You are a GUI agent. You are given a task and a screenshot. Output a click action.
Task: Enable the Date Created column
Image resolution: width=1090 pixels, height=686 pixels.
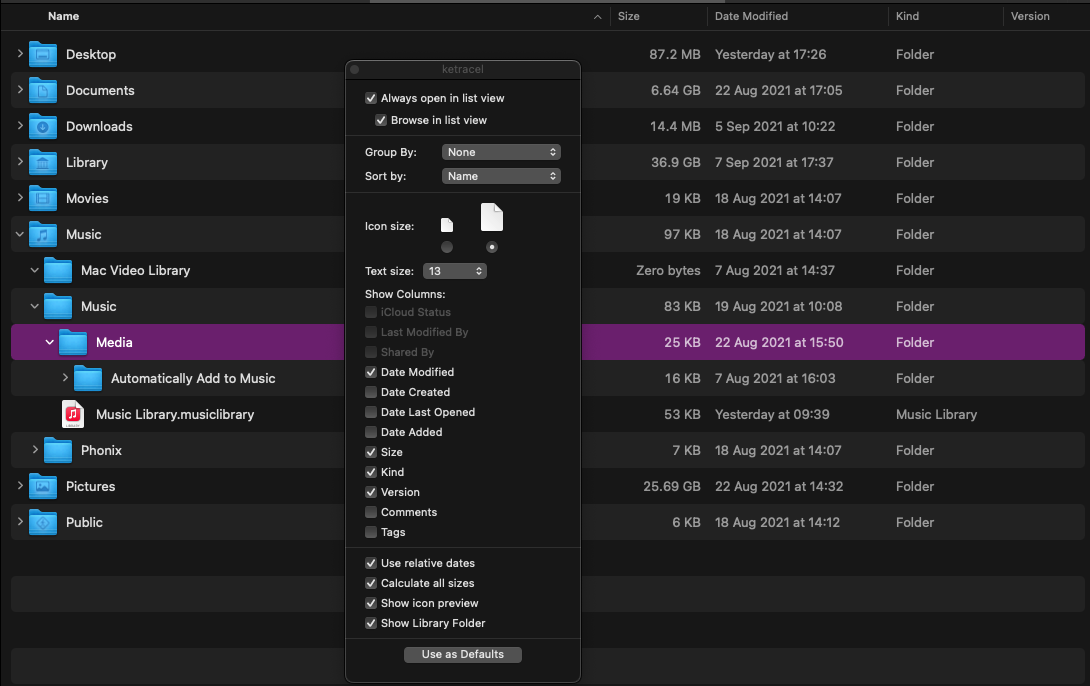pos(371,392)
